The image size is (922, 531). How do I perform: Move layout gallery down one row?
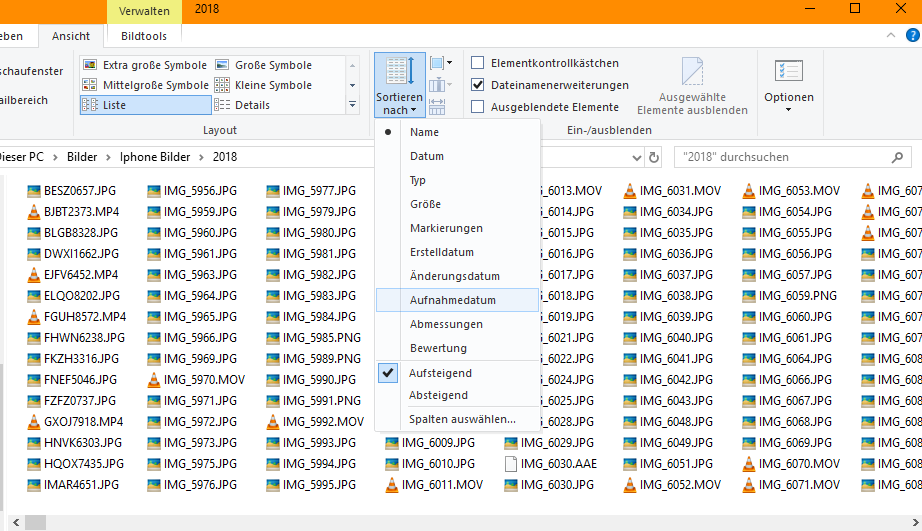click(352, 85)
